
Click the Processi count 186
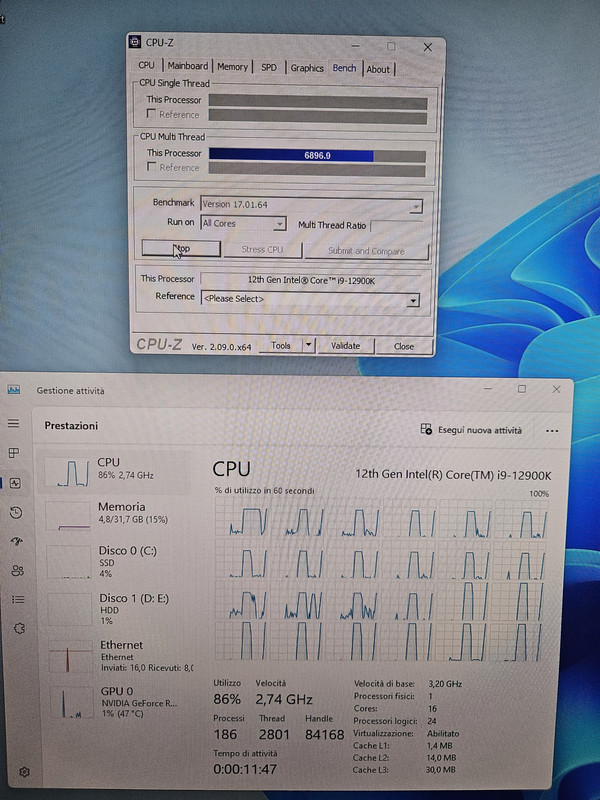coord(225,735)
